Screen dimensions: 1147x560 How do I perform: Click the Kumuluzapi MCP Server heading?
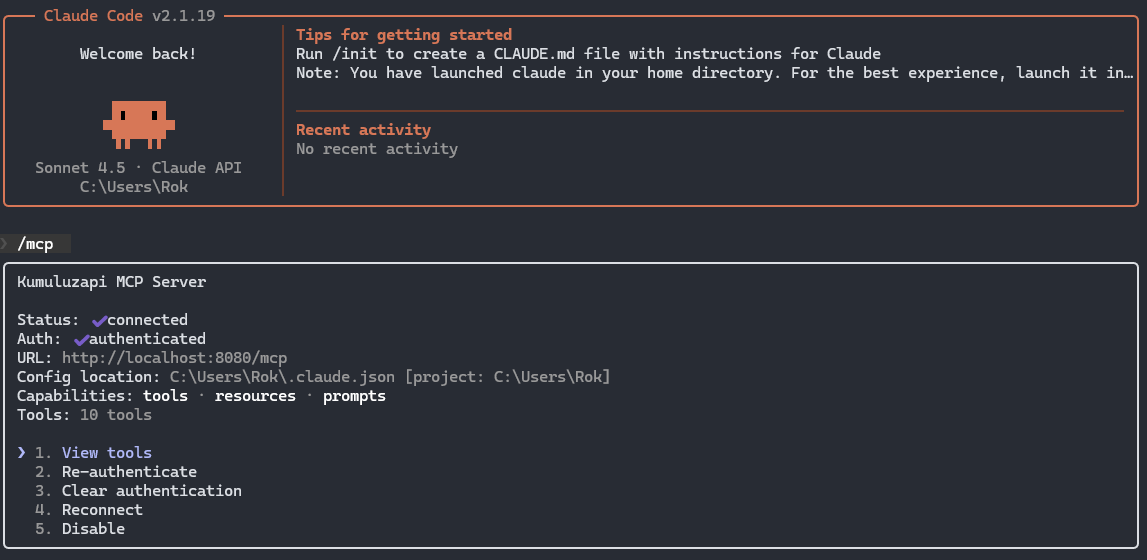111,282
